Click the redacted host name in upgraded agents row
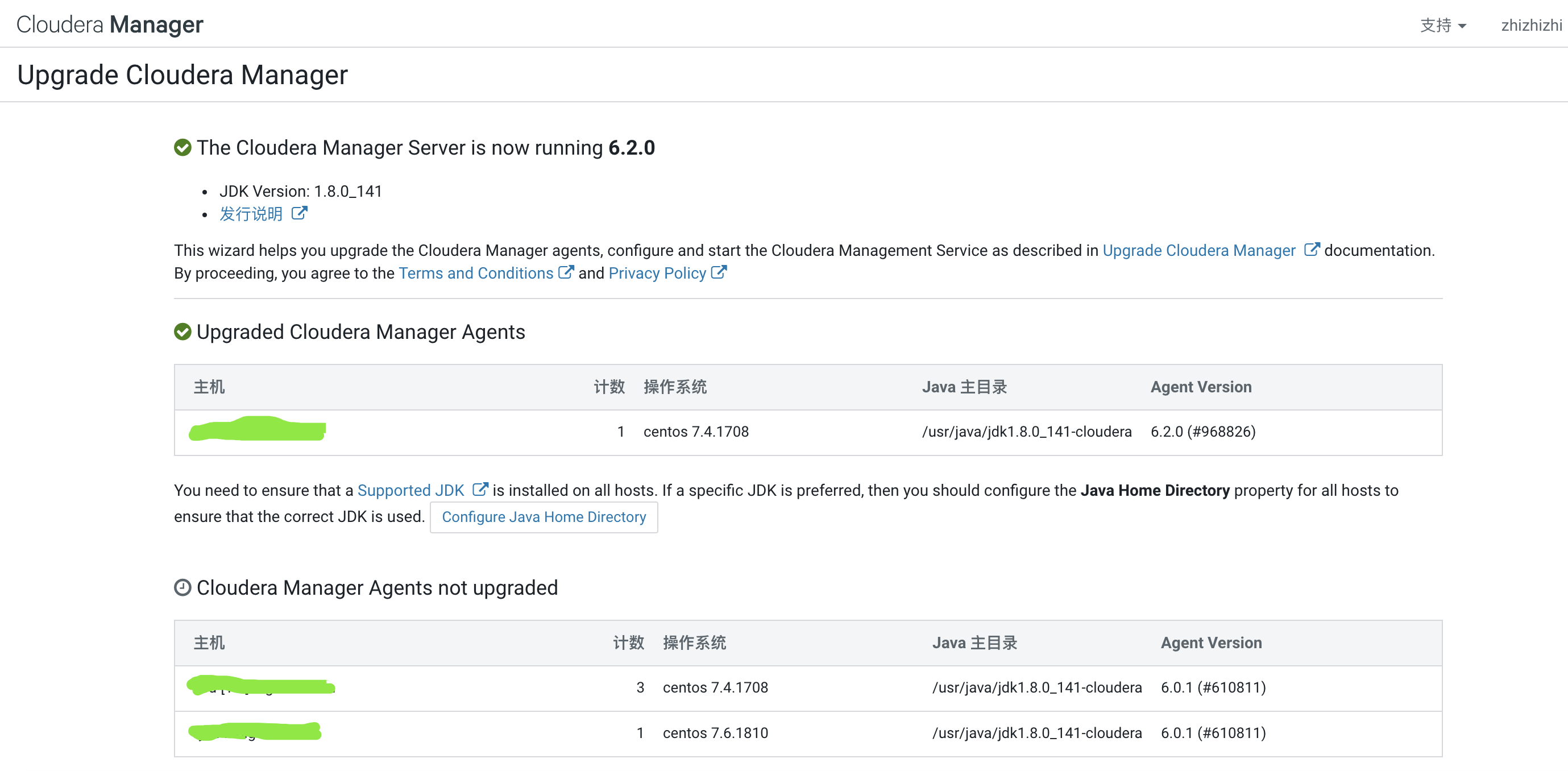 tap(258, 429)
